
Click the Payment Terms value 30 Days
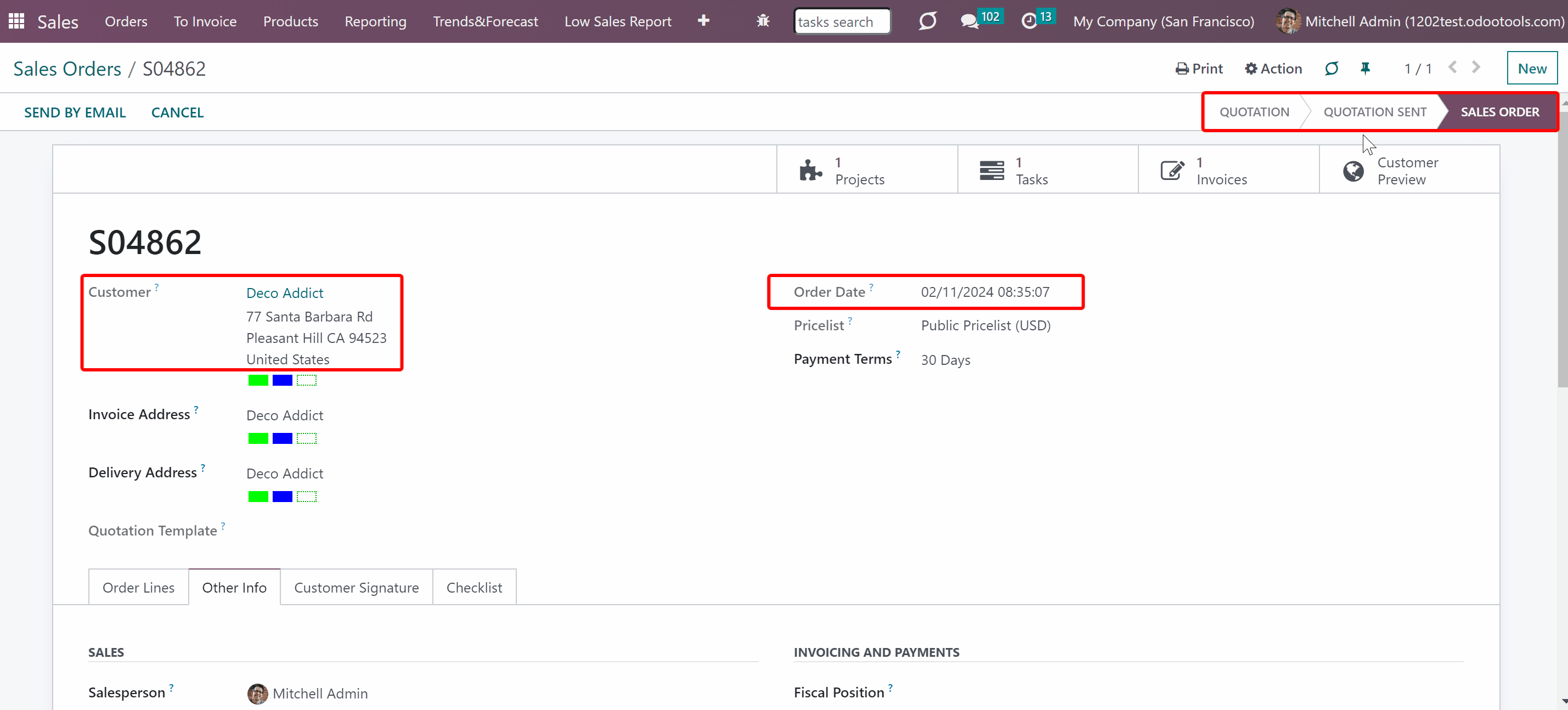[945, 360]
